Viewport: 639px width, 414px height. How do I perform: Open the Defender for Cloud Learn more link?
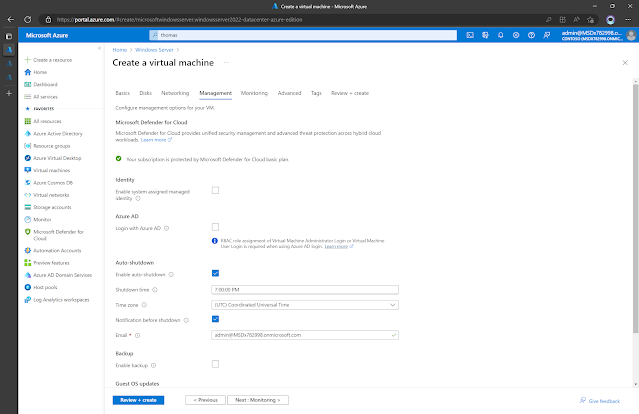point(156,140)
